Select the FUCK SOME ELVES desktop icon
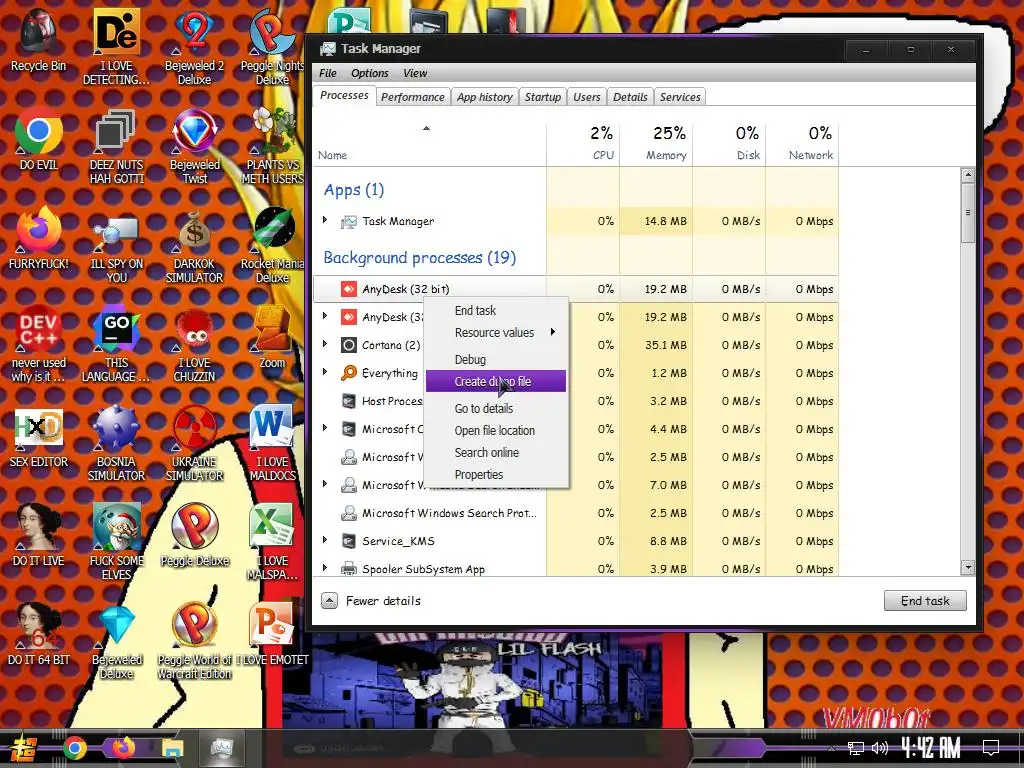 point(116,542)
